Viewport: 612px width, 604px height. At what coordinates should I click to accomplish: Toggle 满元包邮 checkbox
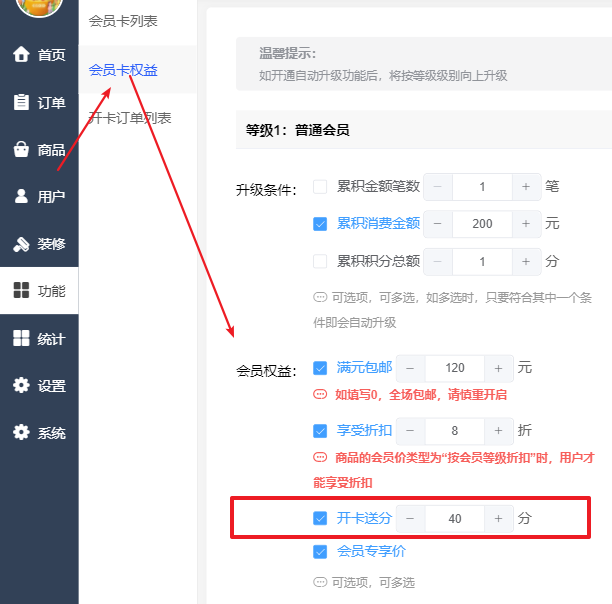click(x=320, y=368)
